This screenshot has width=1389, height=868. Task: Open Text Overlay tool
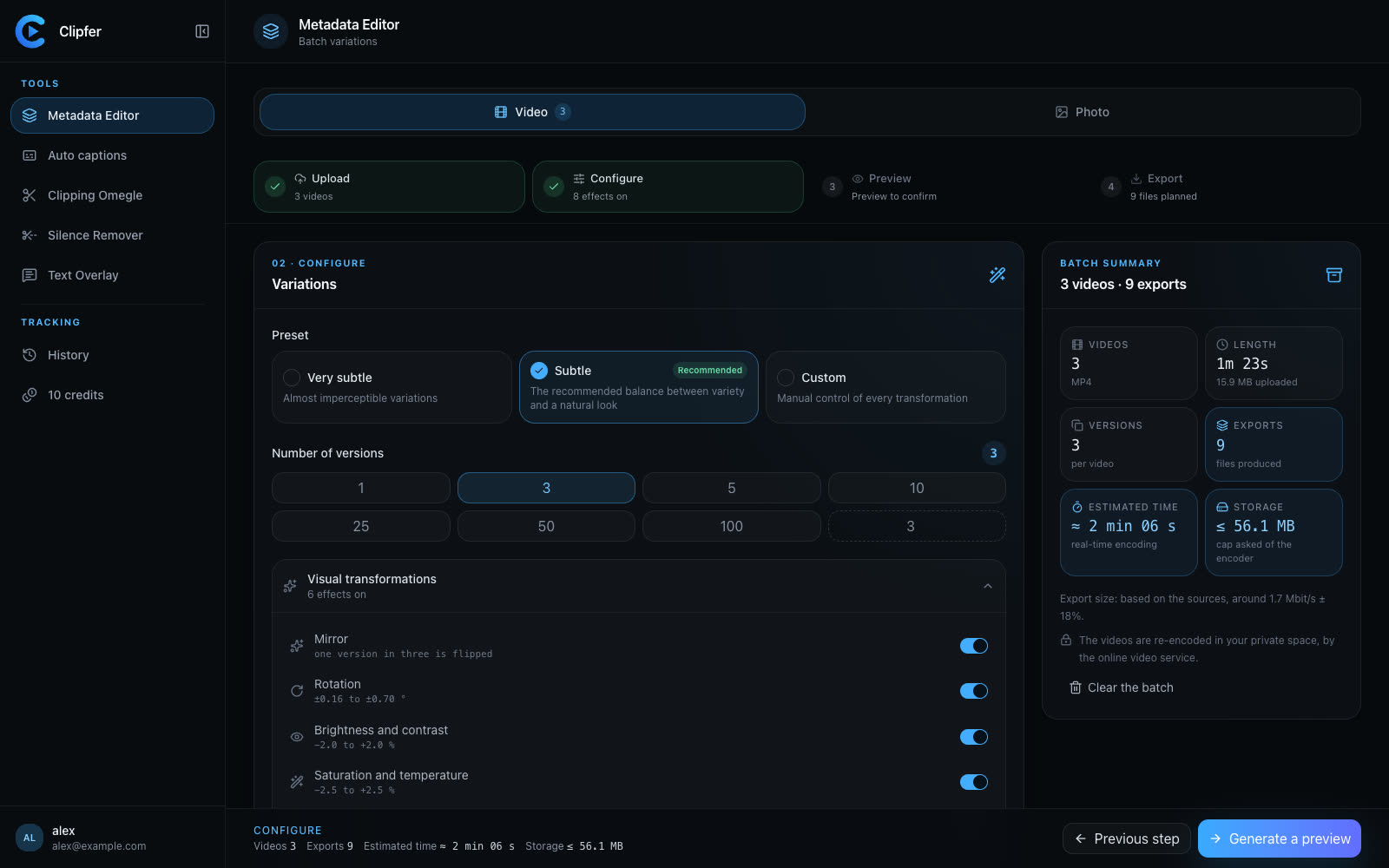pos(112,275)
